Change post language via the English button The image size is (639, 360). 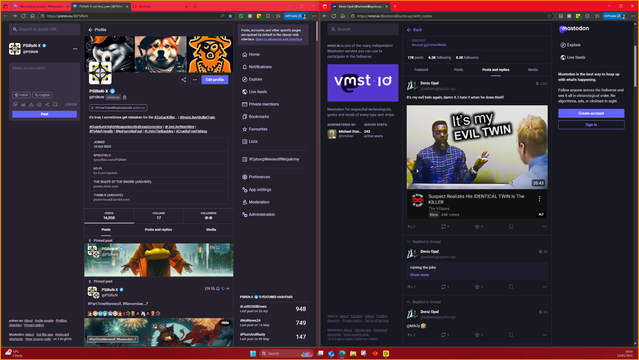pos(42,95)
